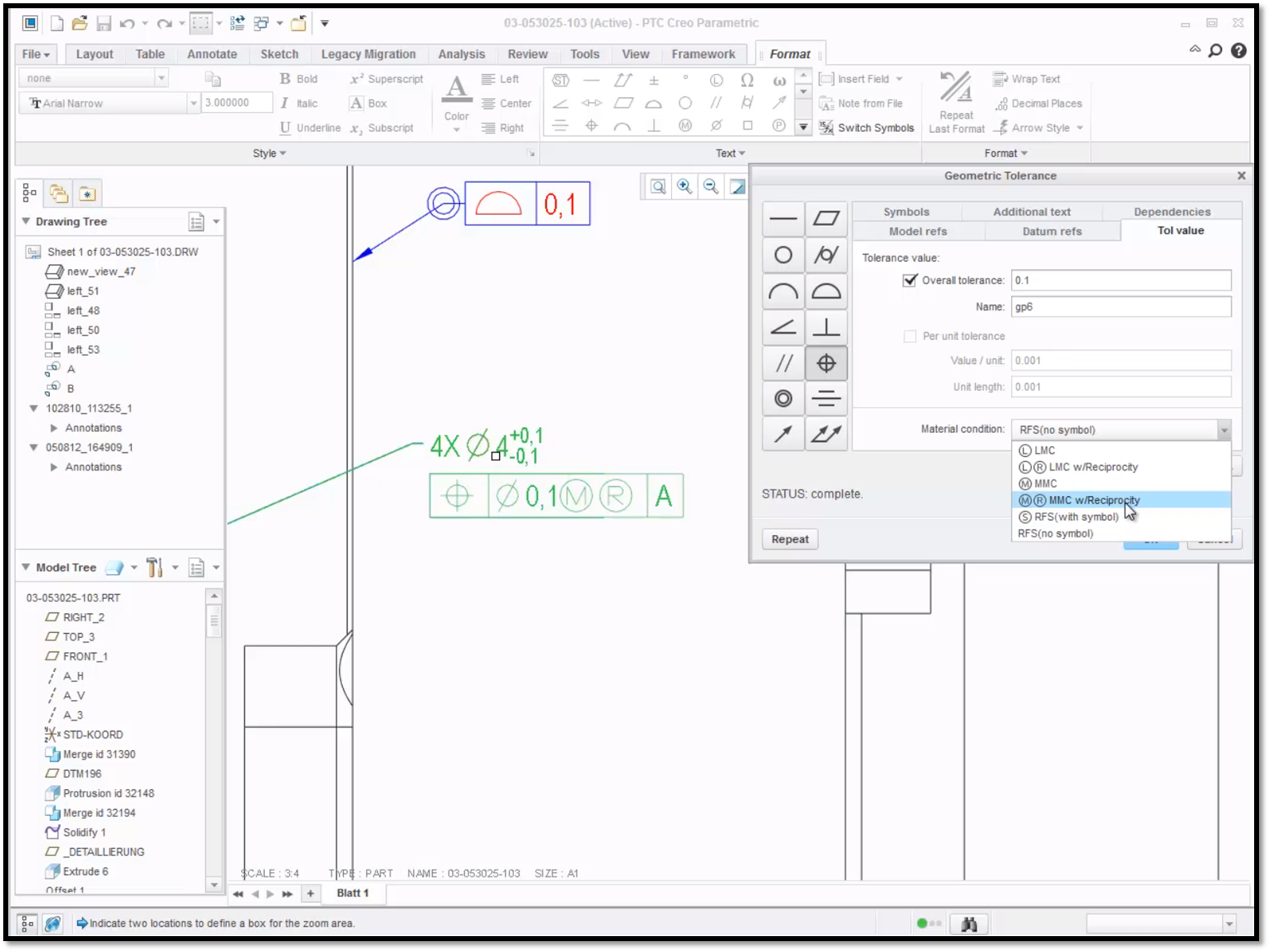Click the Overall tolerance value field
The image size is (1270, 952).
point(1121,281)
